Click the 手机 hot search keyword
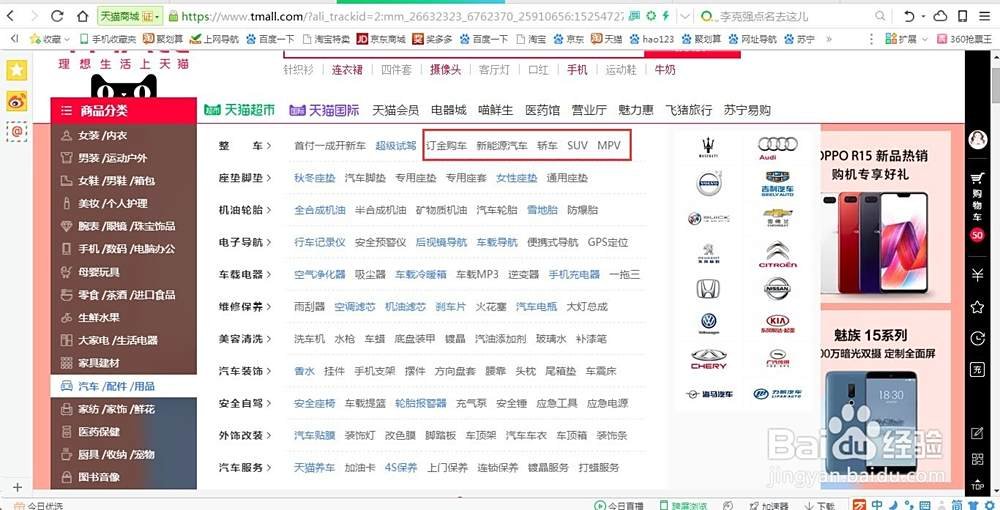Image resolution: width=1000 pixels, height=510 pixels. 577,69
